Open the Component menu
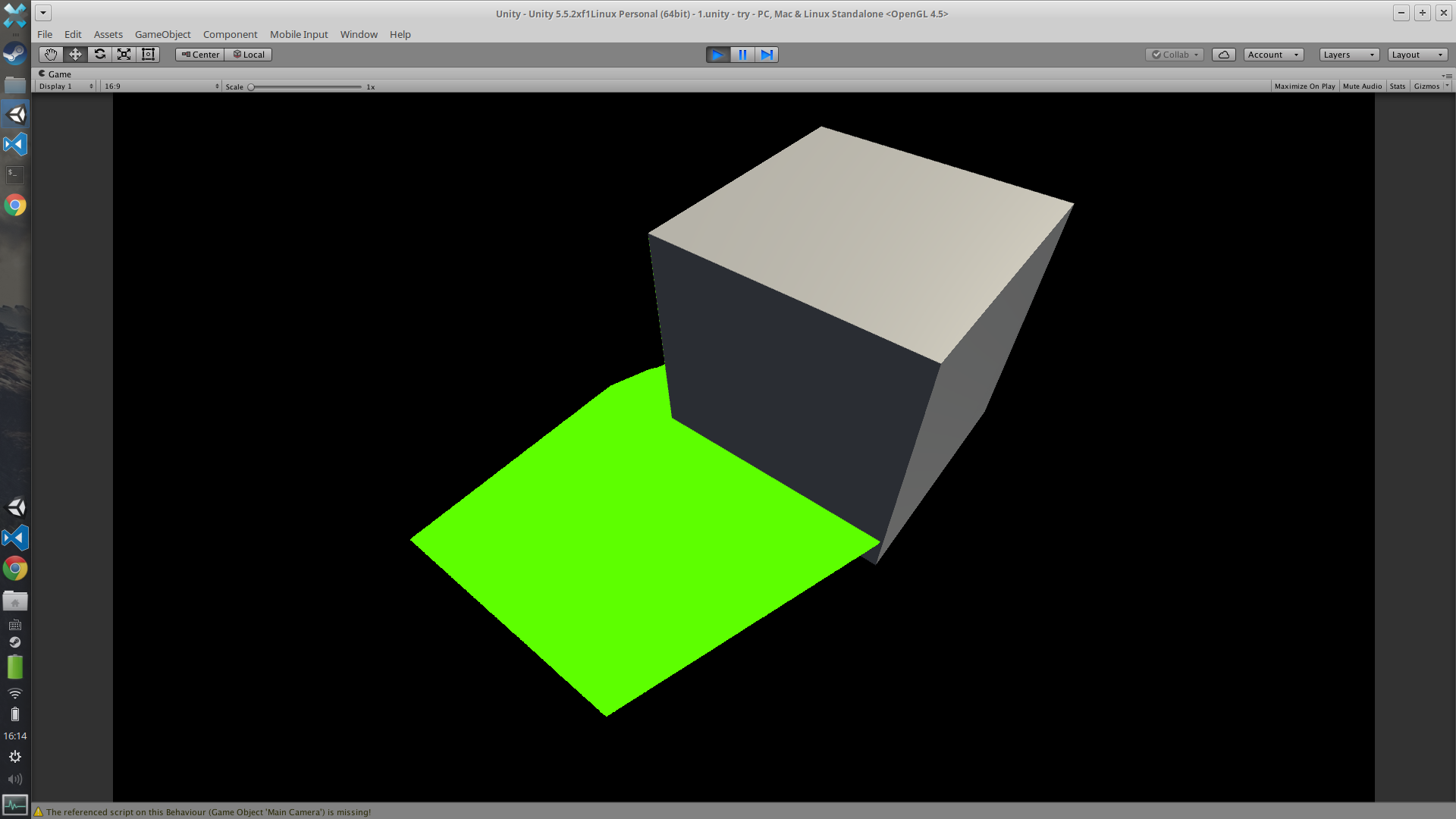 [x=230, y=34]
